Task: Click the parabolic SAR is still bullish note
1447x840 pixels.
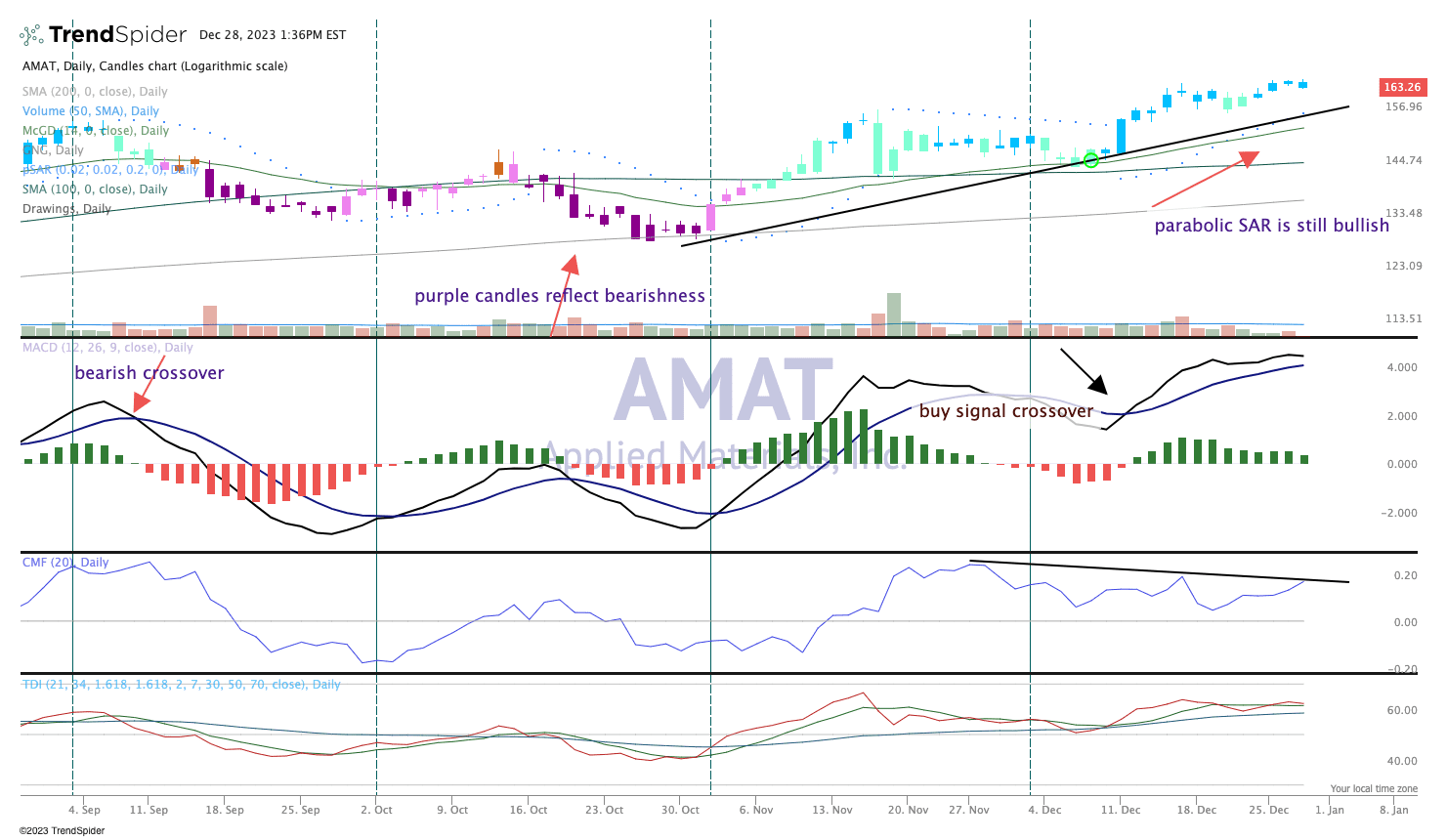Action: point(1272,226)
